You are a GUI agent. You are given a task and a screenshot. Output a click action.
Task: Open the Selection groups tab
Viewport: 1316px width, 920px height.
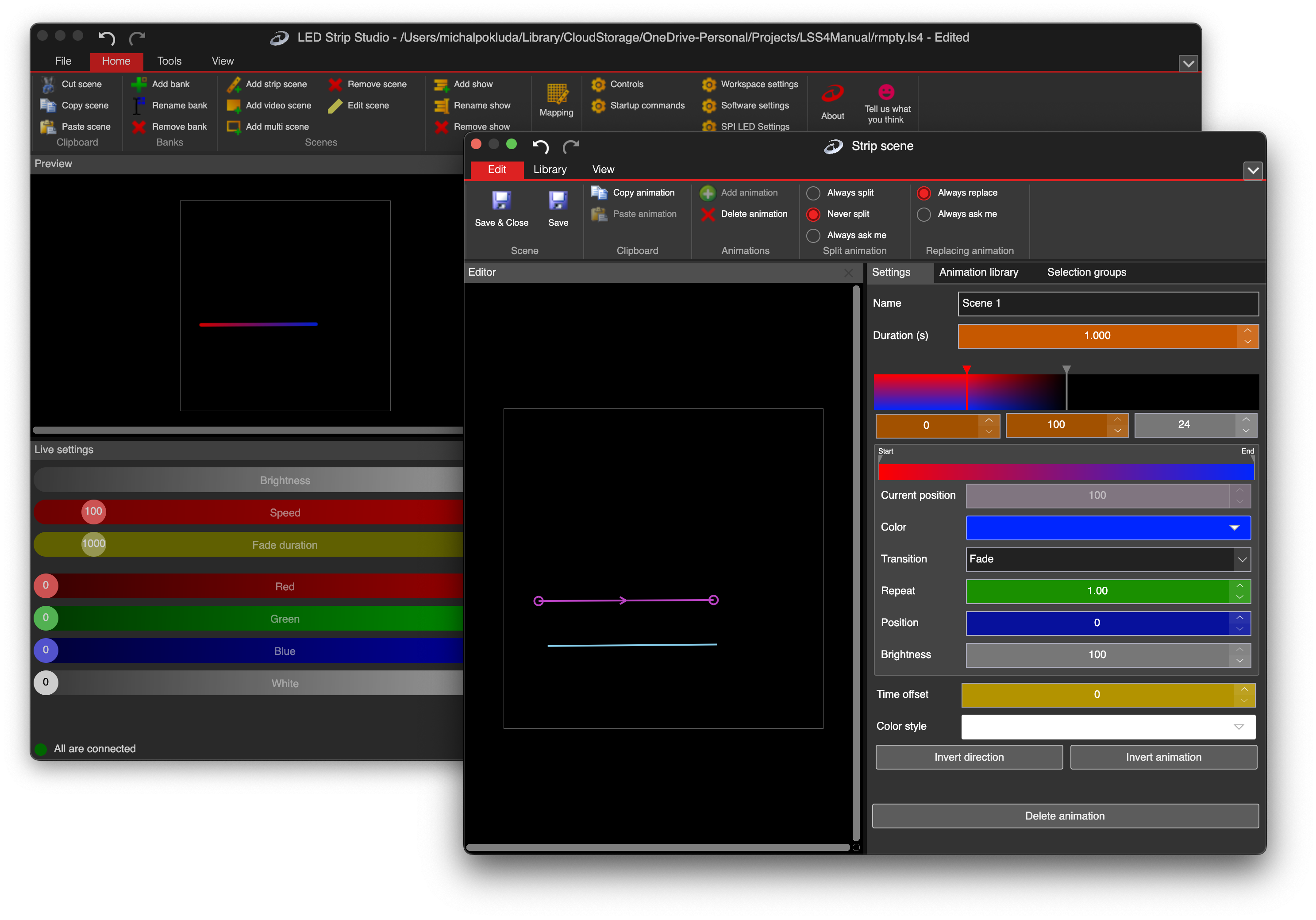1086,272
